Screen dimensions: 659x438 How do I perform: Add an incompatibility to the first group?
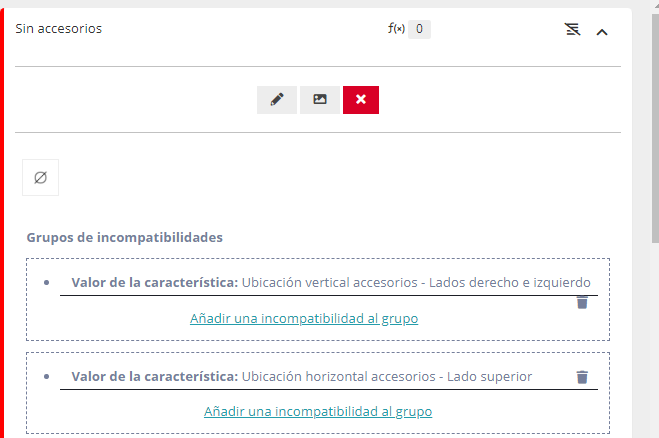click(304, 319)
